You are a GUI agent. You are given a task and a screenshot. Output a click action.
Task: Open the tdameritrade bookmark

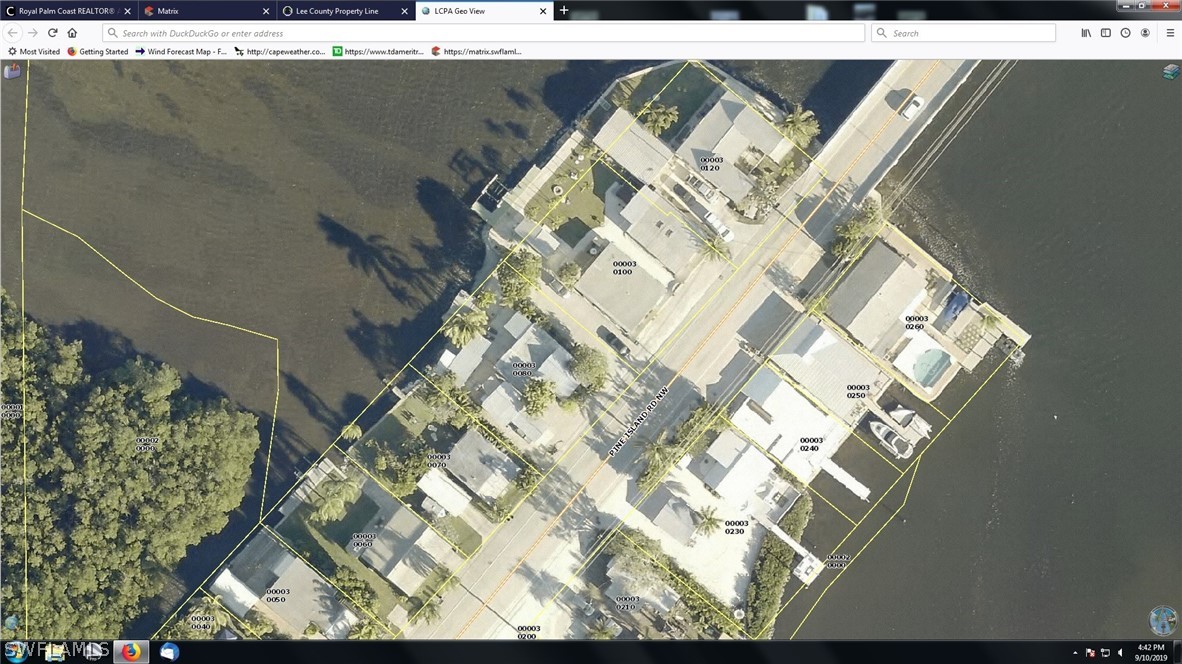click(x=378, y=51)
